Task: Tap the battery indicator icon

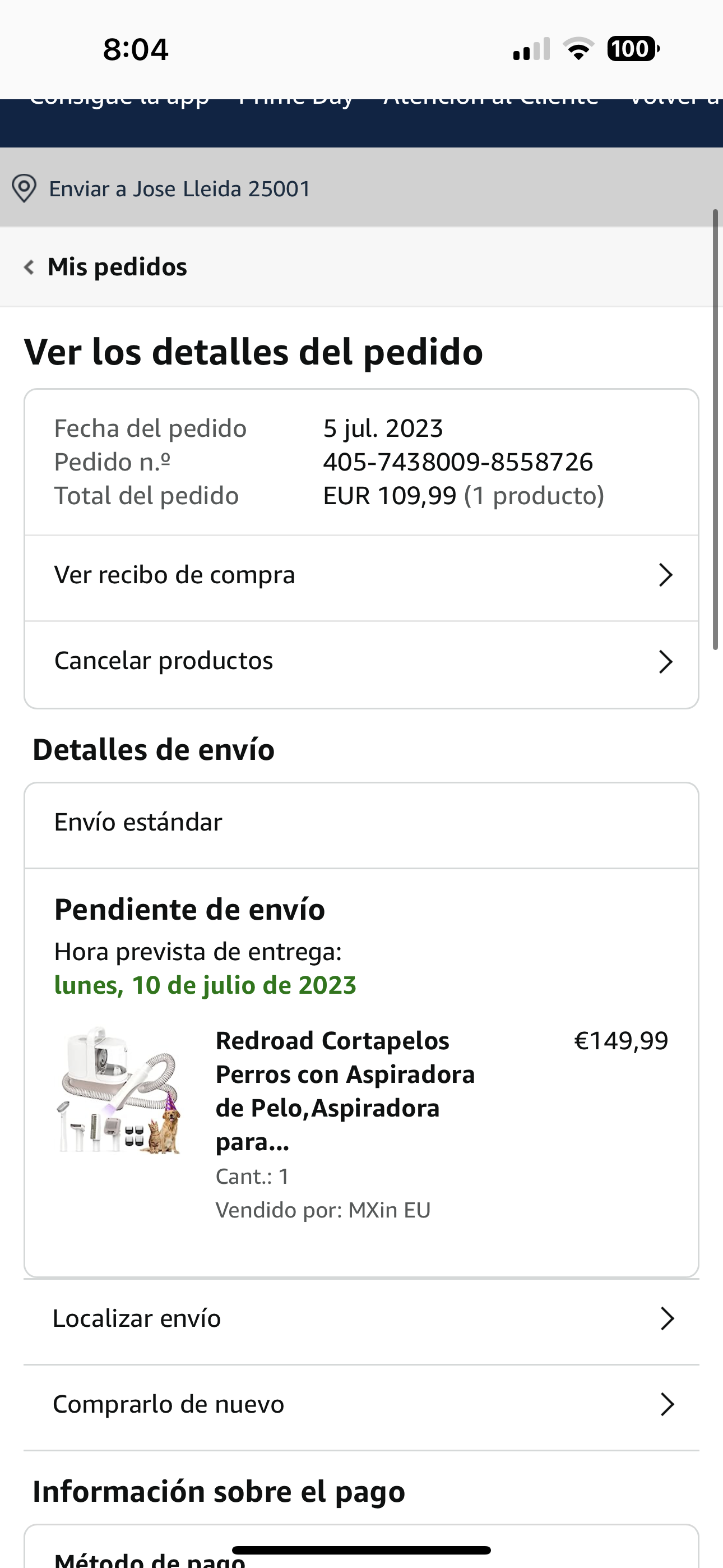Action: 633,49
